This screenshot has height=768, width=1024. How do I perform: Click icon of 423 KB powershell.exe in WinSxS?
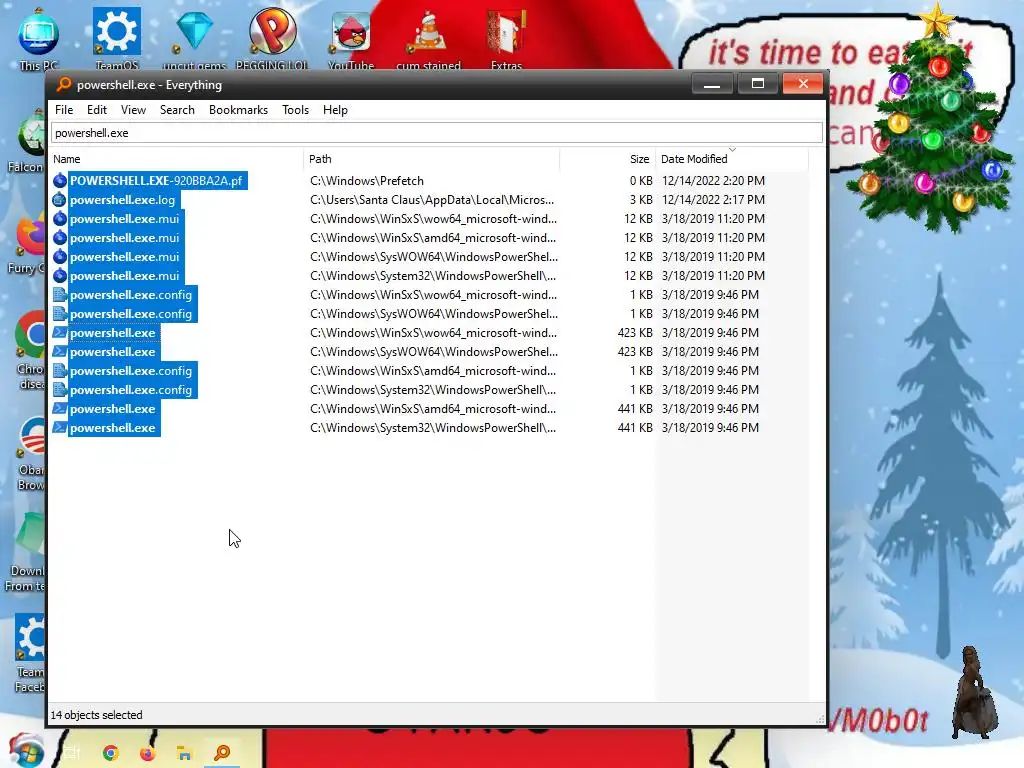click(x=60, y=332)
